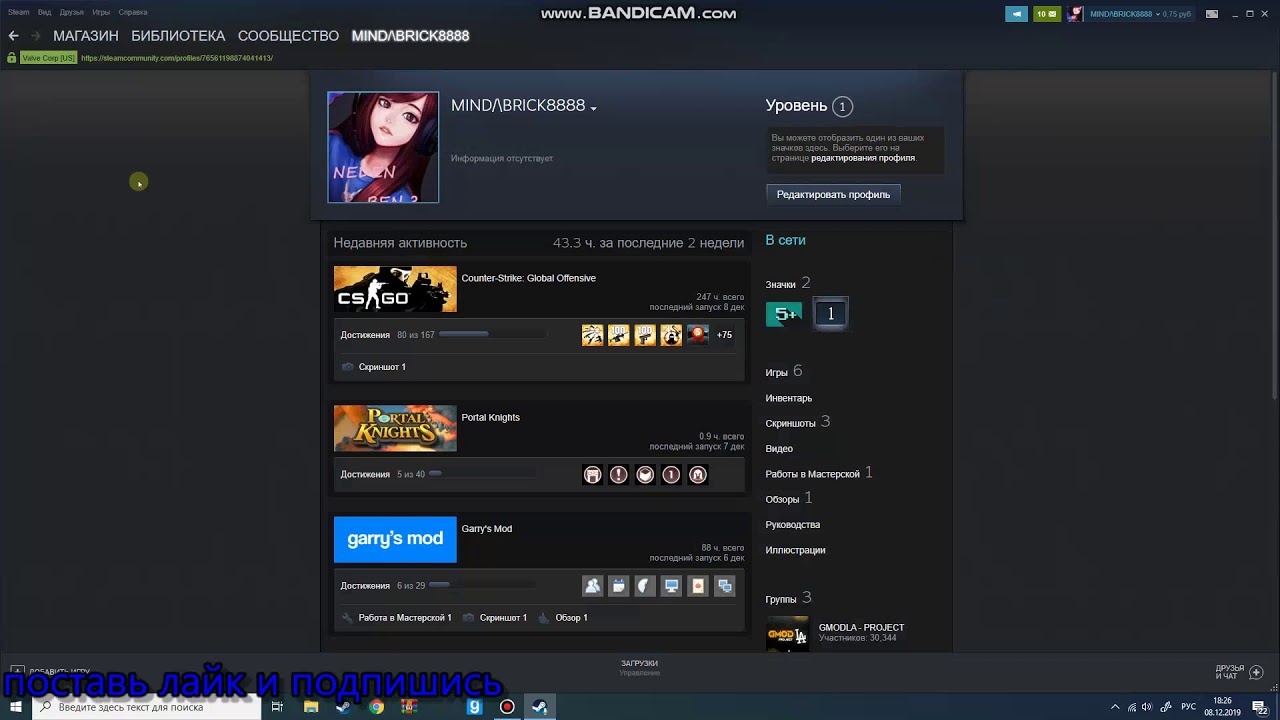This screenshot has height=720, width=1280.
Task: Go to the СООБЩЕСТВО tab
Action: pos(288,36)
